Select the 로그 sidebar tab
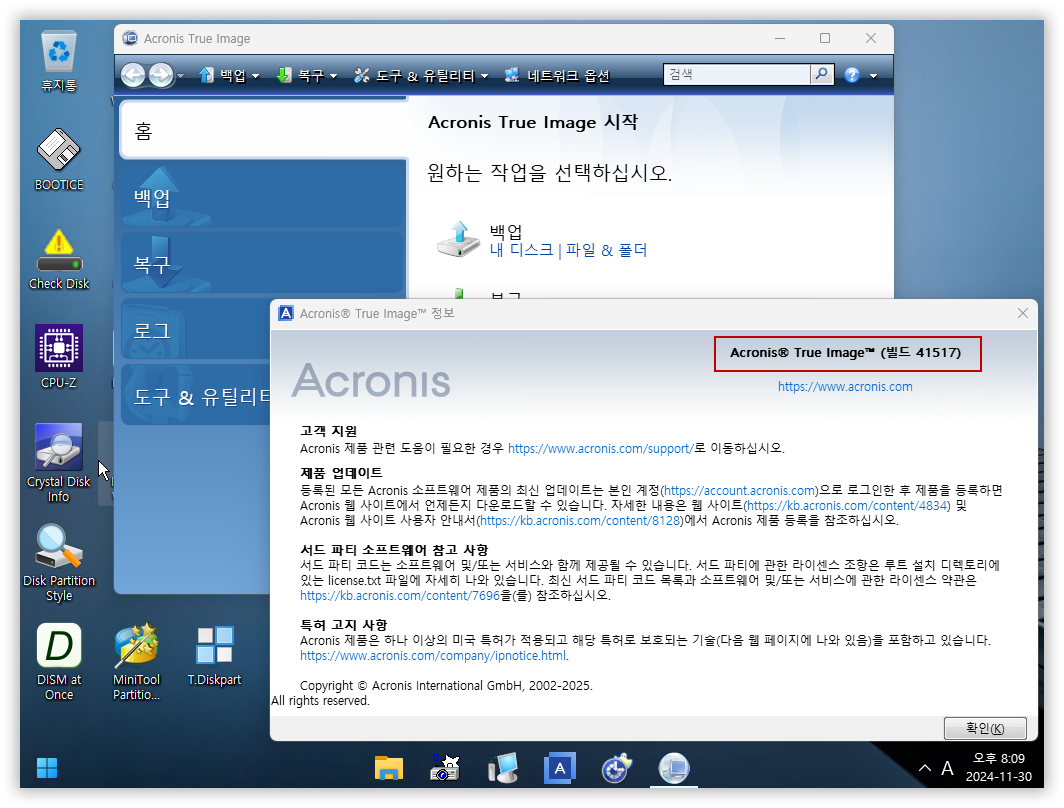This screenshot has width=1064, height=808. pyautogui.click(x=195, y=330)
